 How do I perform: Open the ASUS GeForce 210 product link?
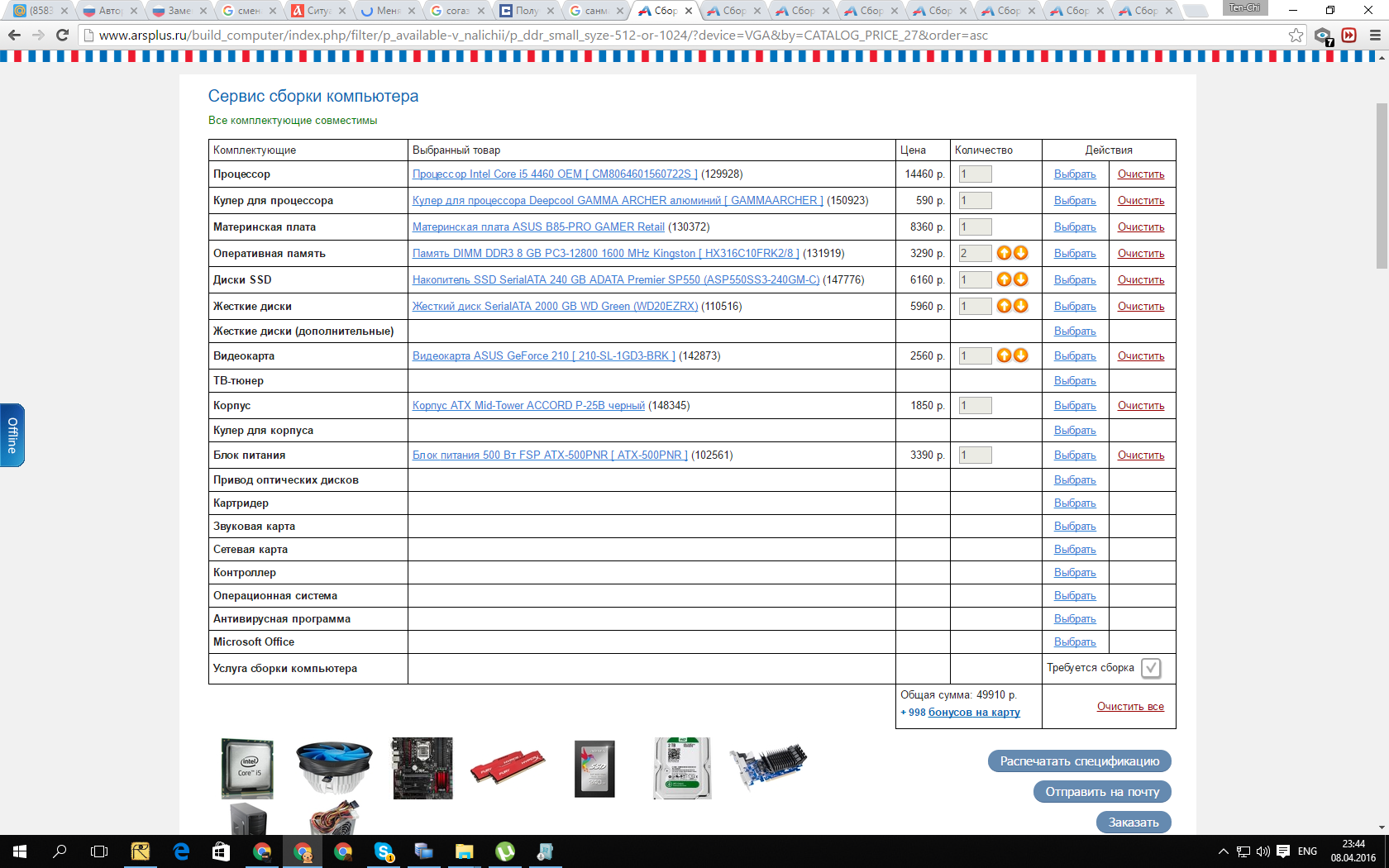(x=544, y=355)
